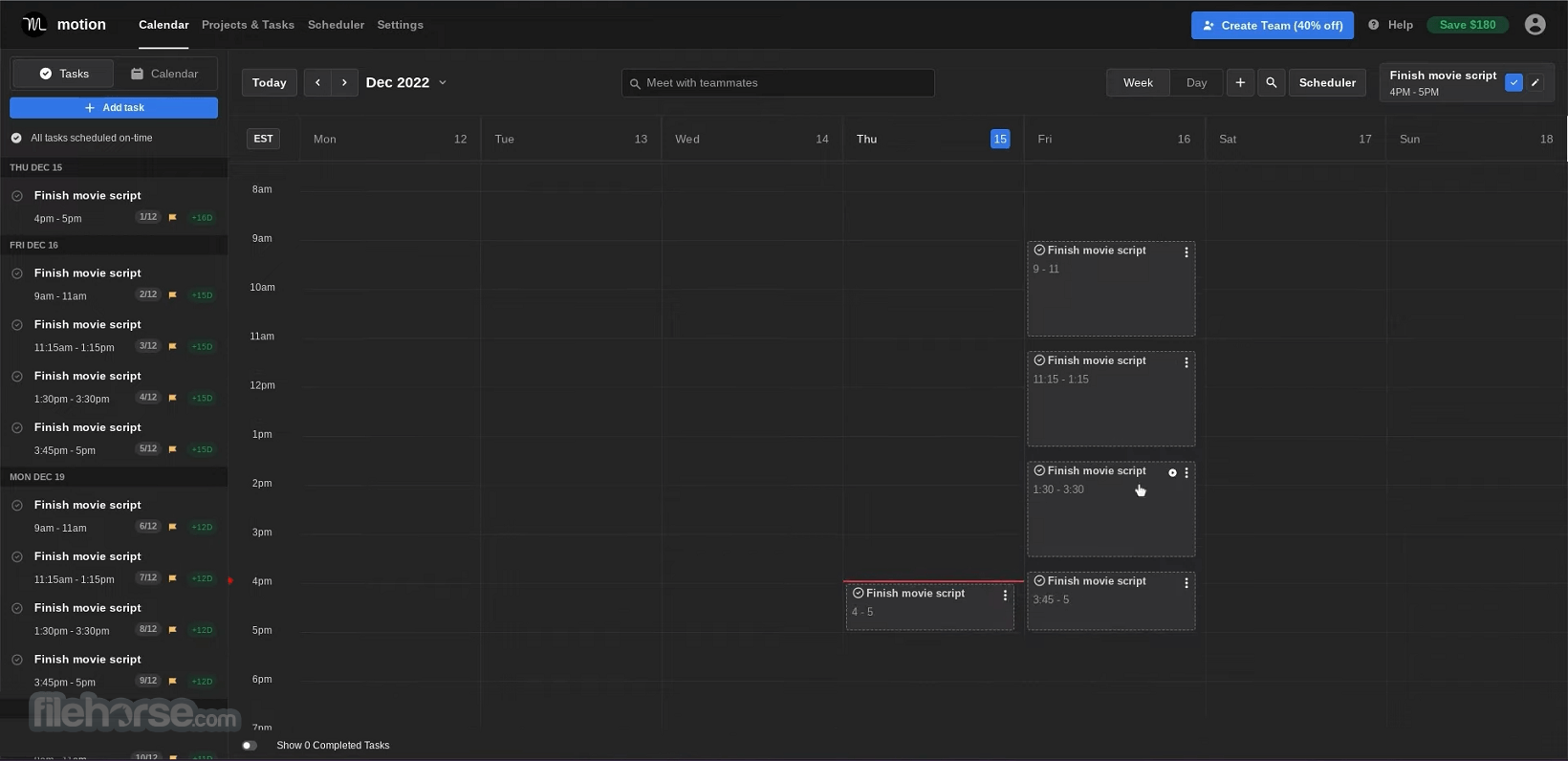
Task: Click priority flag on Fri 11:15am - 1:15pm task
Action: click(172, 347)
